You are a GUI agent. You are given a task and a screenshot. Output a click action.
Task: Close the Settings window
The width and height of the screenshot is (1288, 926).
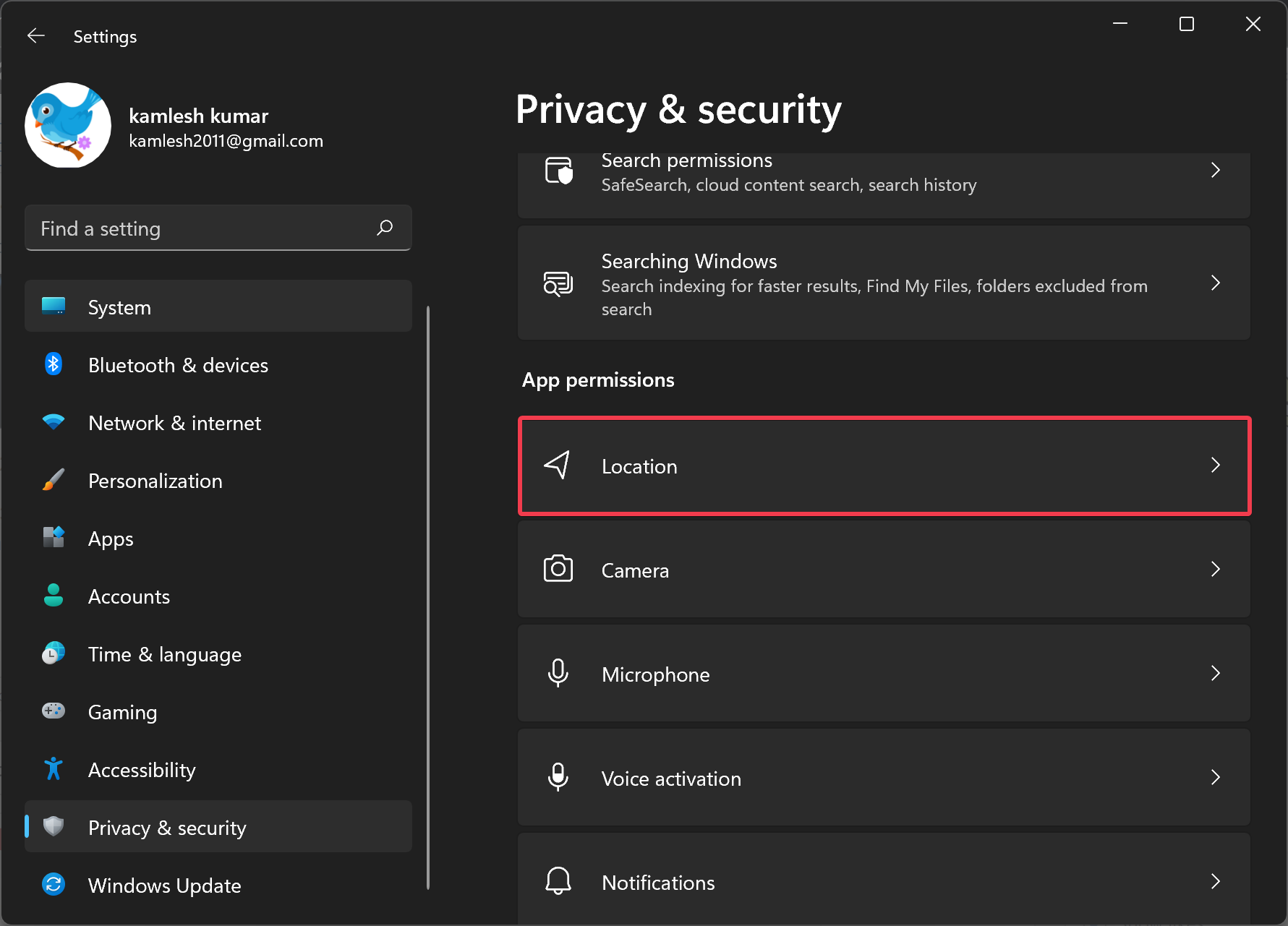tap(1253, 24)
